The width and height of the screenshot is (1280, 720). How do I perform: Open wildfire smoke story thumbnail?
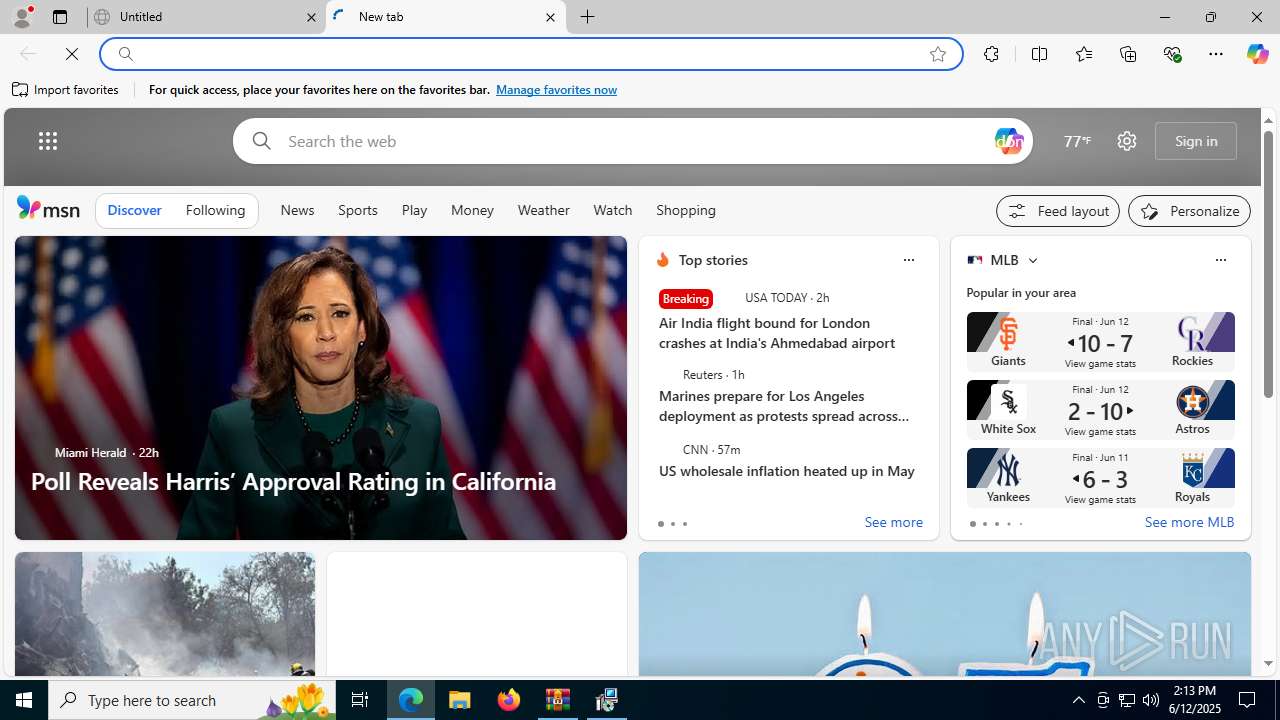point(165,614)
